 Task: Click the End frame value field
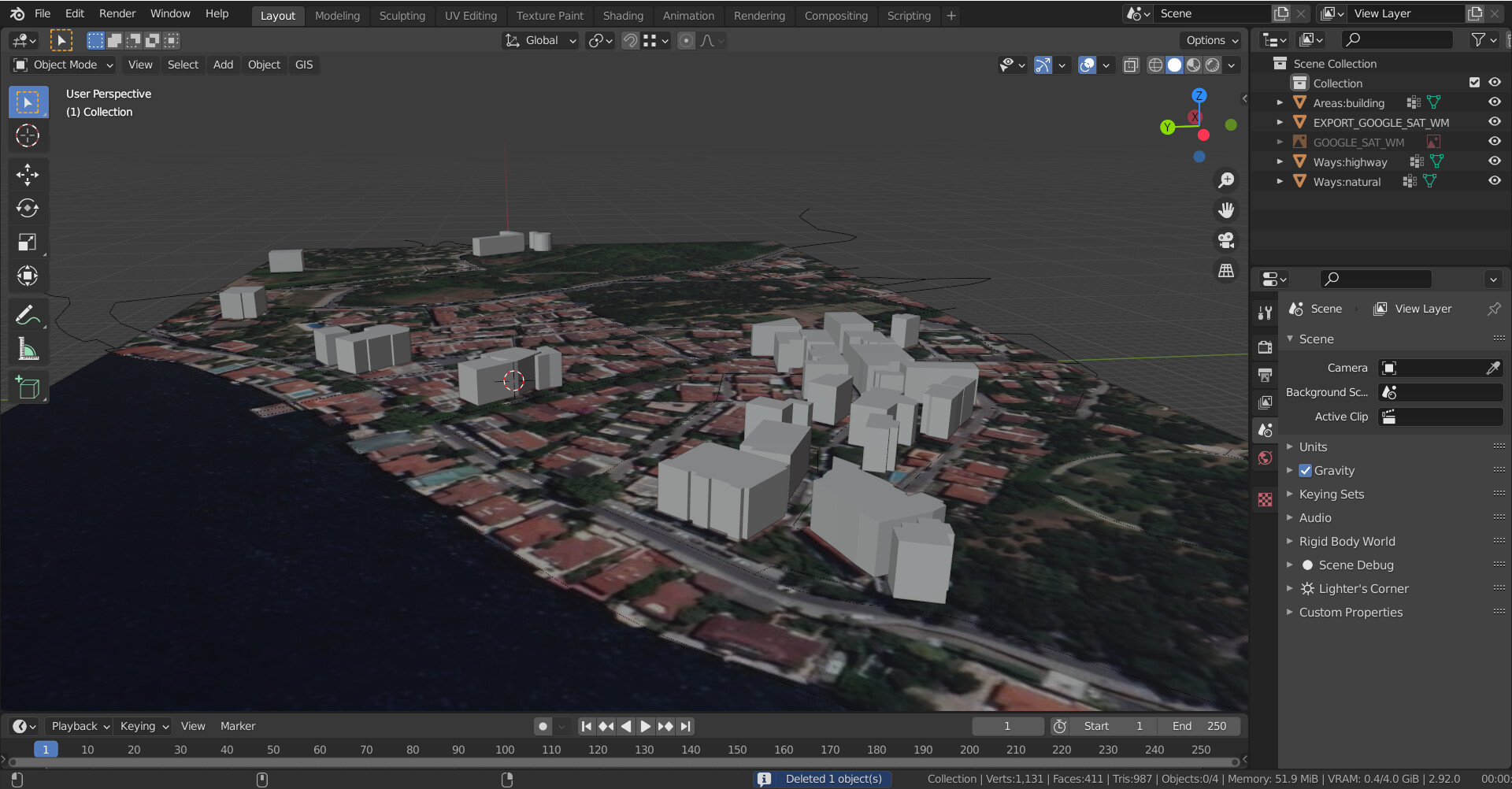click(1199, 727)
